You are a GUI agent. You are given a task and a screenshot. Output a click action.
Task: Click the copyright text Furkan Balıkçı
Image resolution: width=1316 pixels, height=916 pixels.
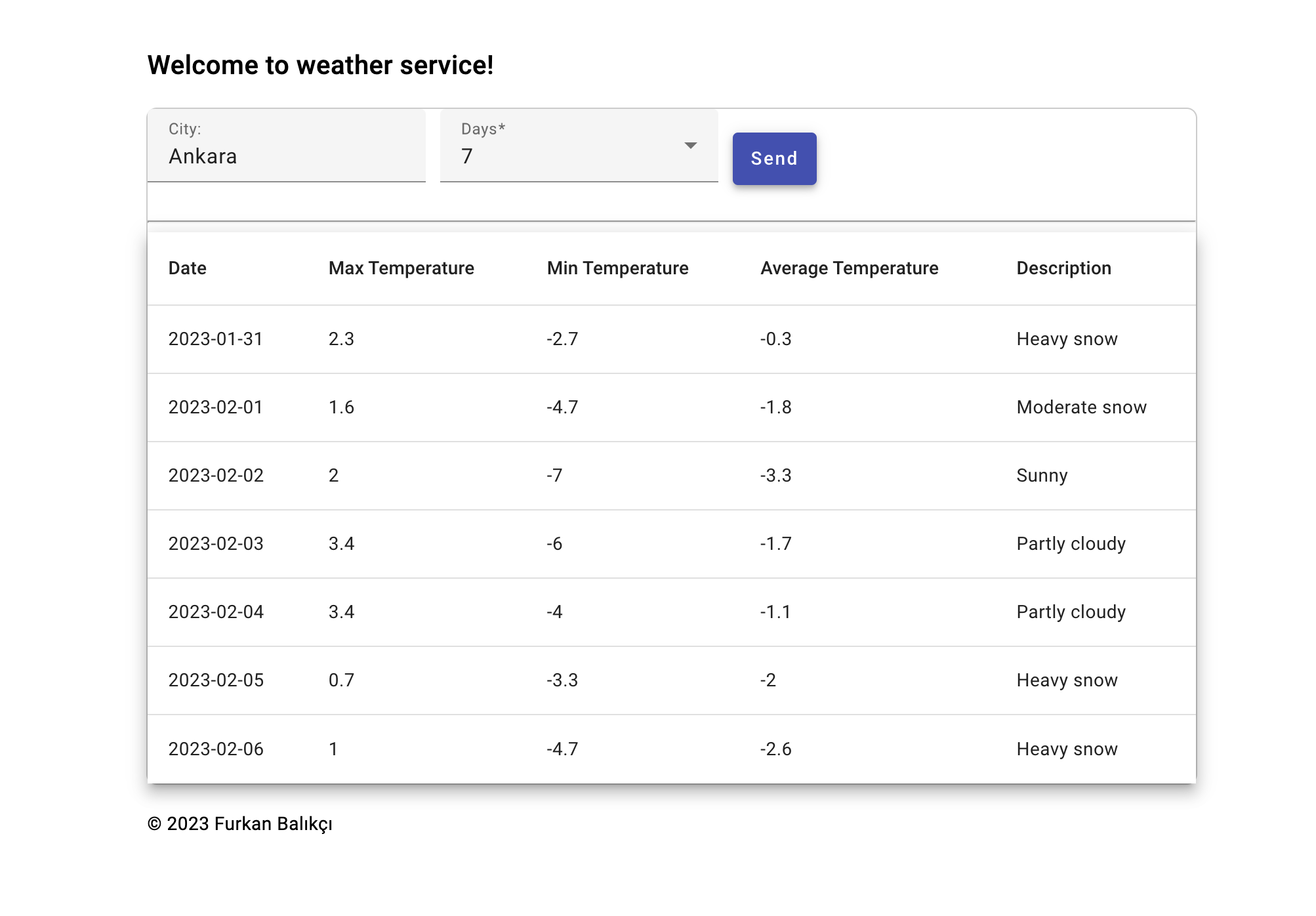[x=241, y=824]
